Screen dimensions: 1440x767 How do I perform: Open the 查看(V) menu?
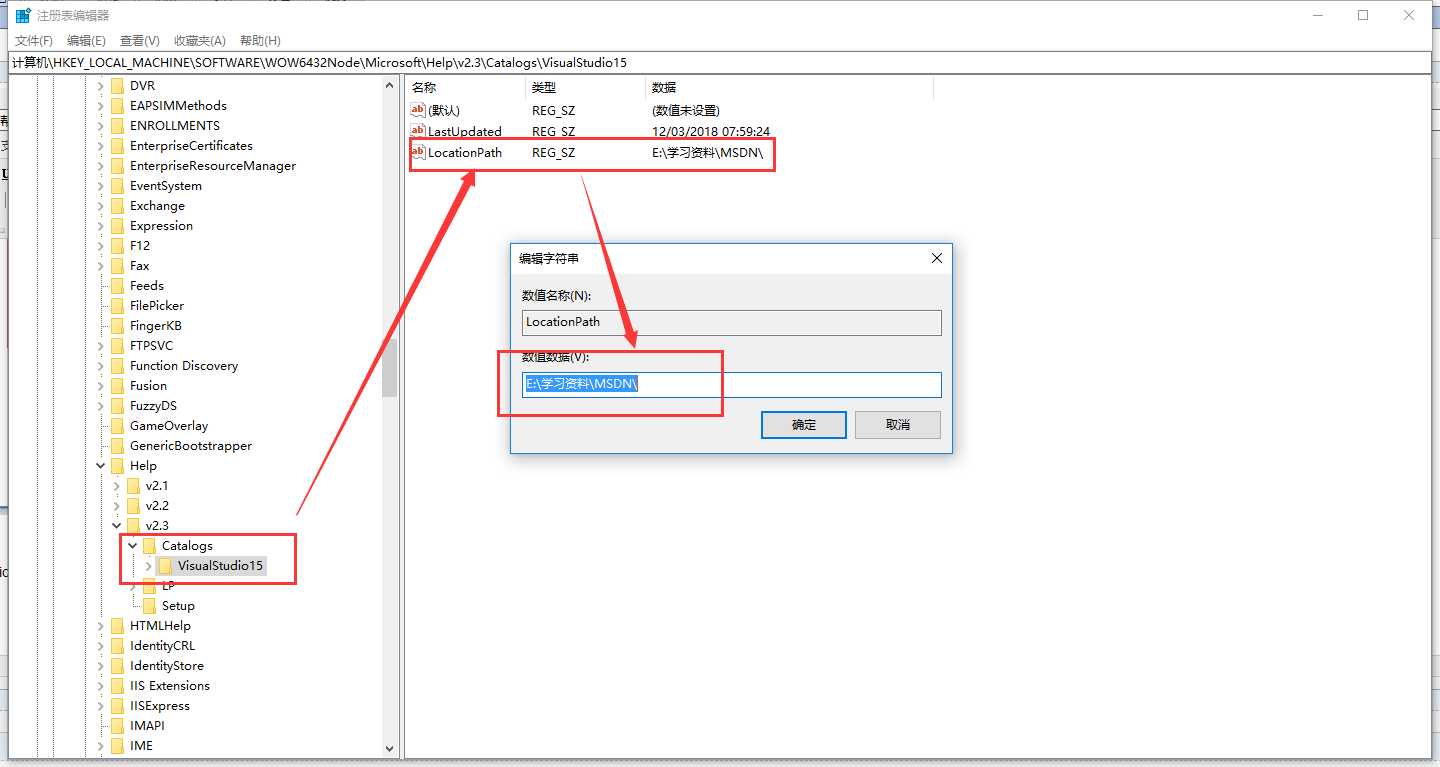click(x=140, y=41)
